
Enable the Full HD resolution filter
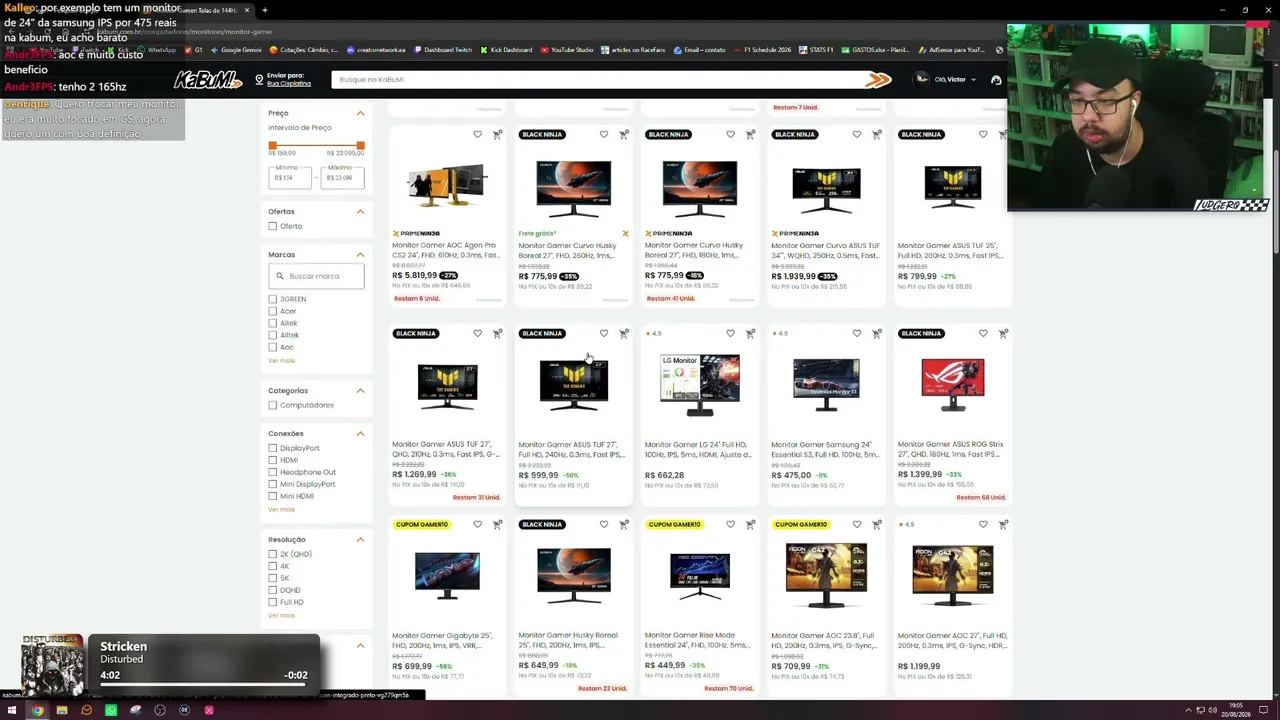[x=273, y=602]
